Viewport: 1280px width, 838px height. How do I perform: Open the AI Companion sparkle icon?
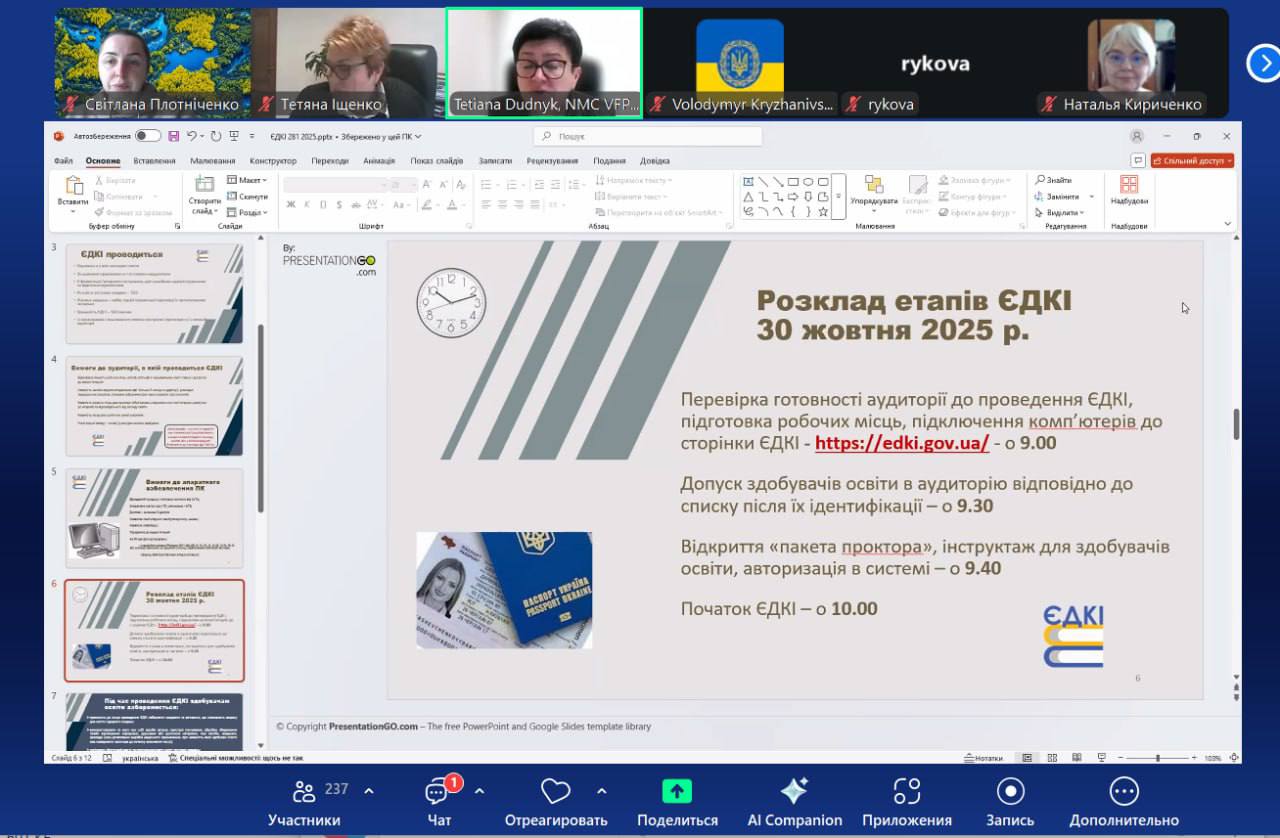[x=794, y=792]
